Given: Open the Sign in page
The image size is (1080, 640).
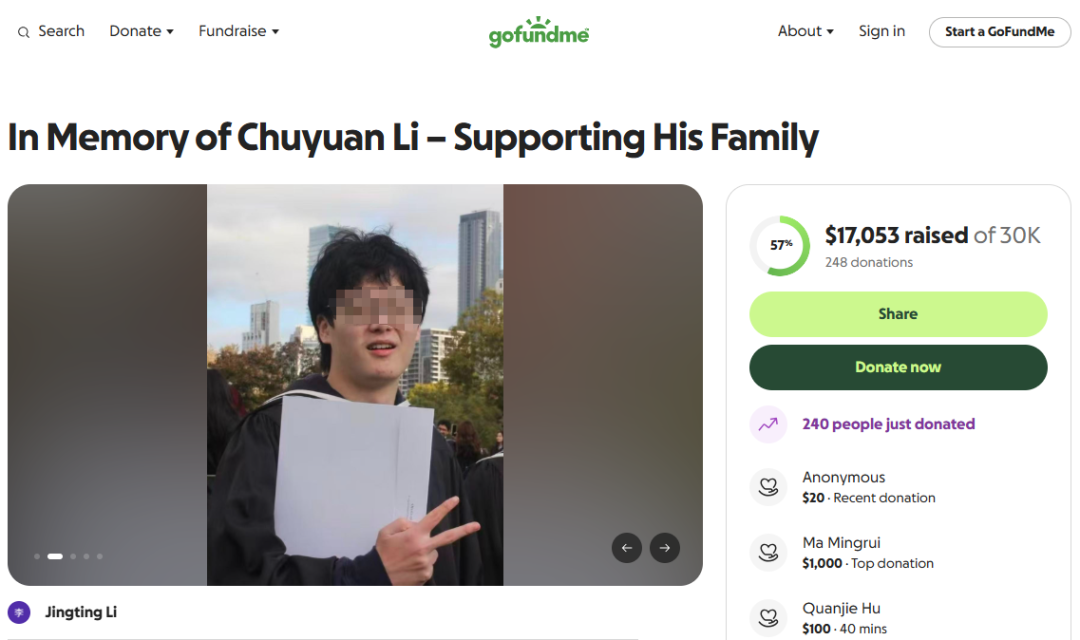Looking at the screenshot, I should pyautogui.click(x=882, y=31).
